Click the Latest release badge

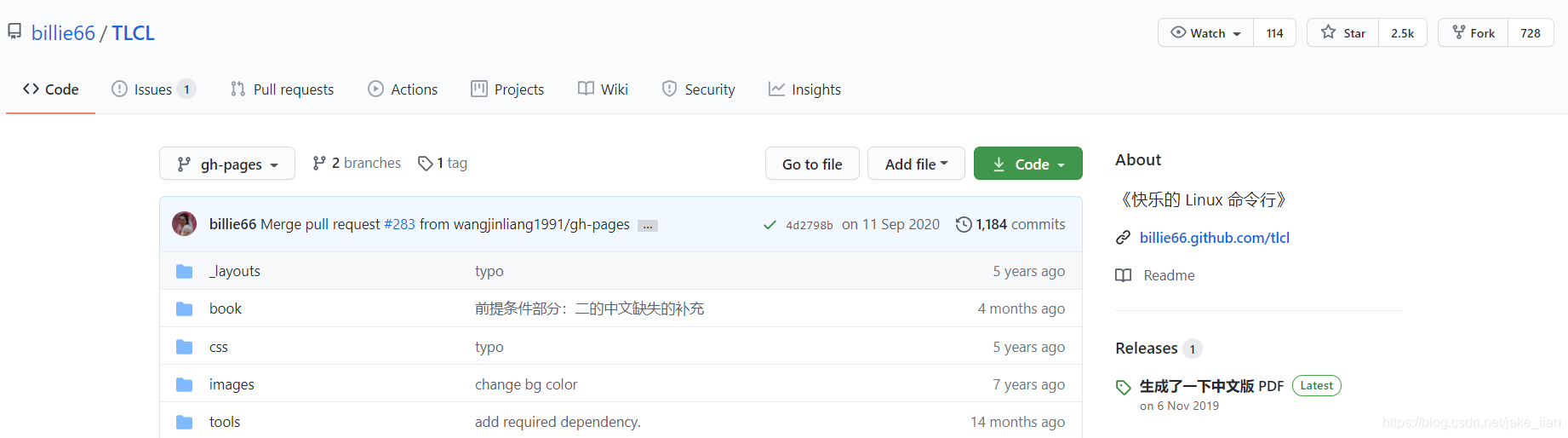coord(1317,386)
